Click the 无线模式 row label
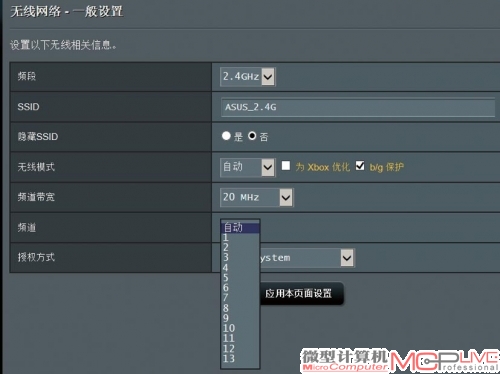Image resolution: width=500 pixels, height=374 pixels. coord(36,167)
